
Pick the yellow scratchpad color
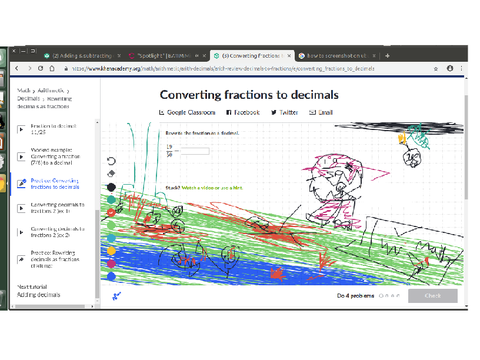(x=111, y=251)
